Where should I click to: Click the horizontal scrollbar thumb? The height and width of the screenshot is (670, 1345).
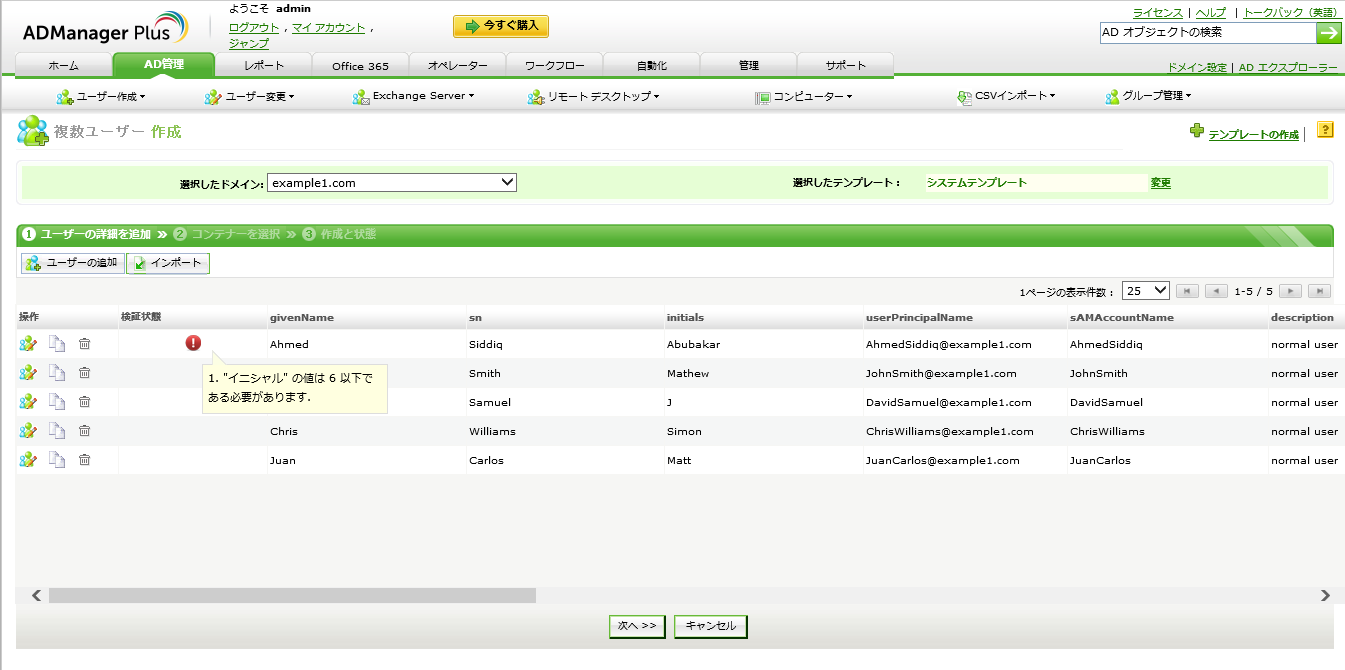[292, 595]
